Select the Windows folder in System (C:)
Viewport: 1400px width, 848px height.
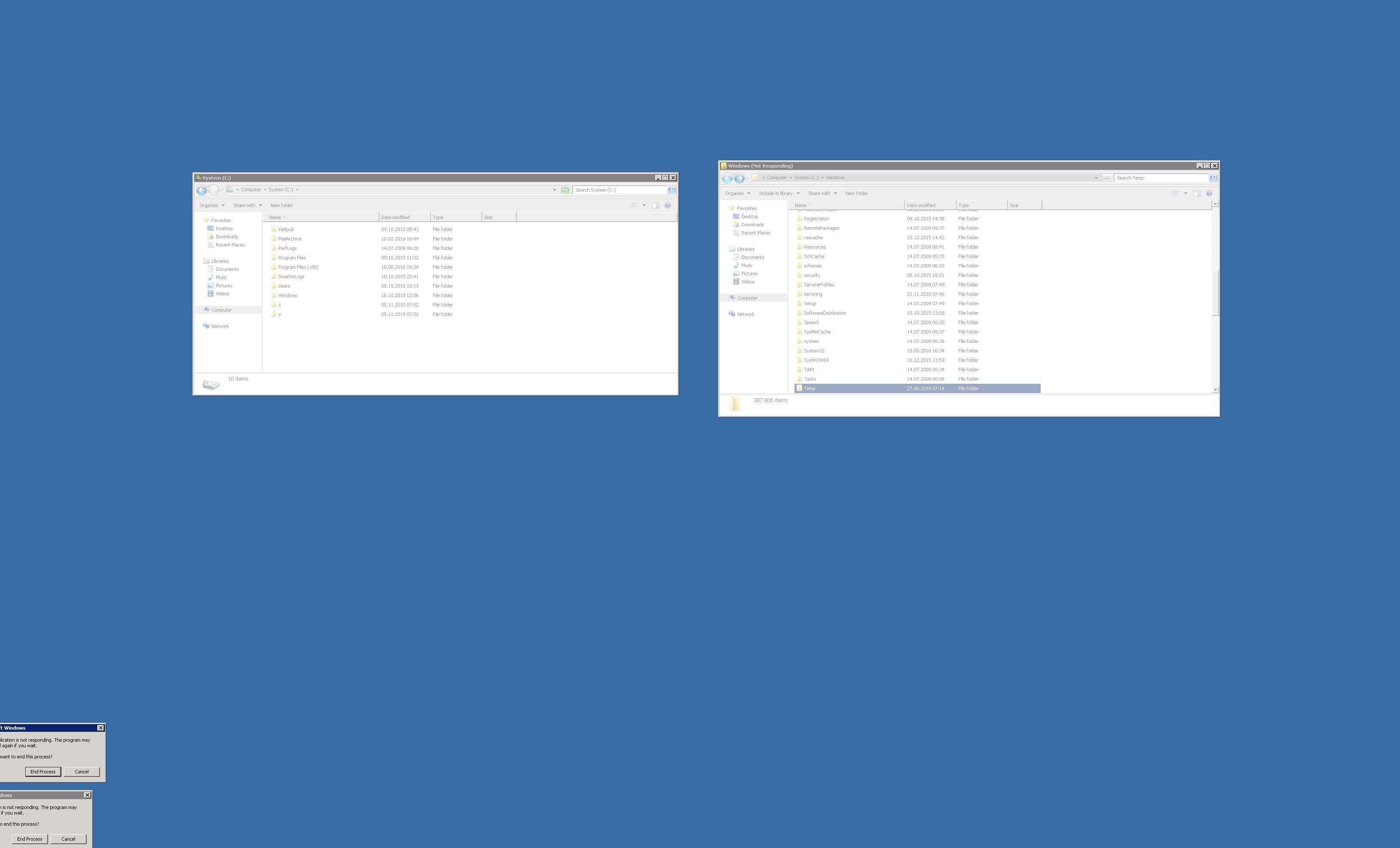(x=287, y=295)
